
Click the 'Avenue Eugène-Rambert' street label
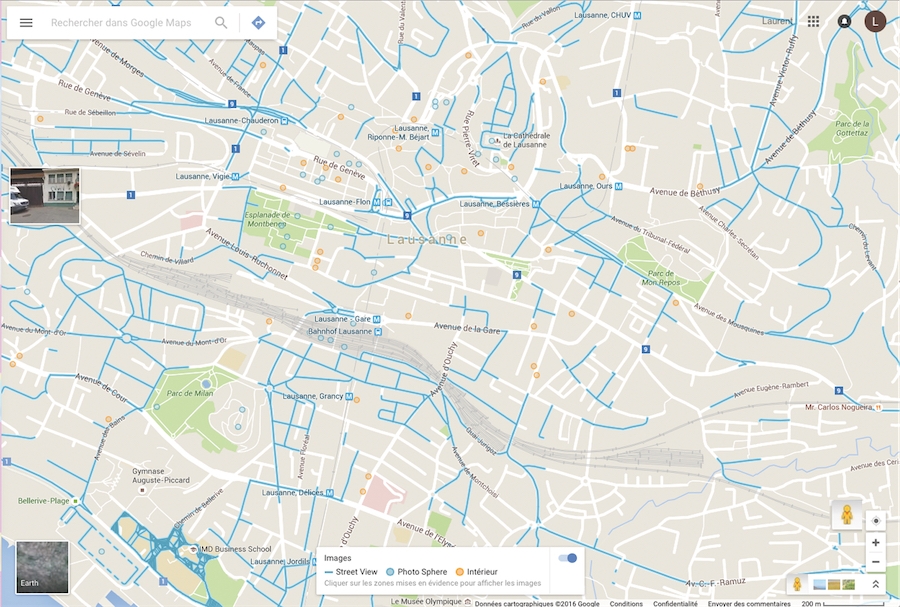tap(771, 389)
